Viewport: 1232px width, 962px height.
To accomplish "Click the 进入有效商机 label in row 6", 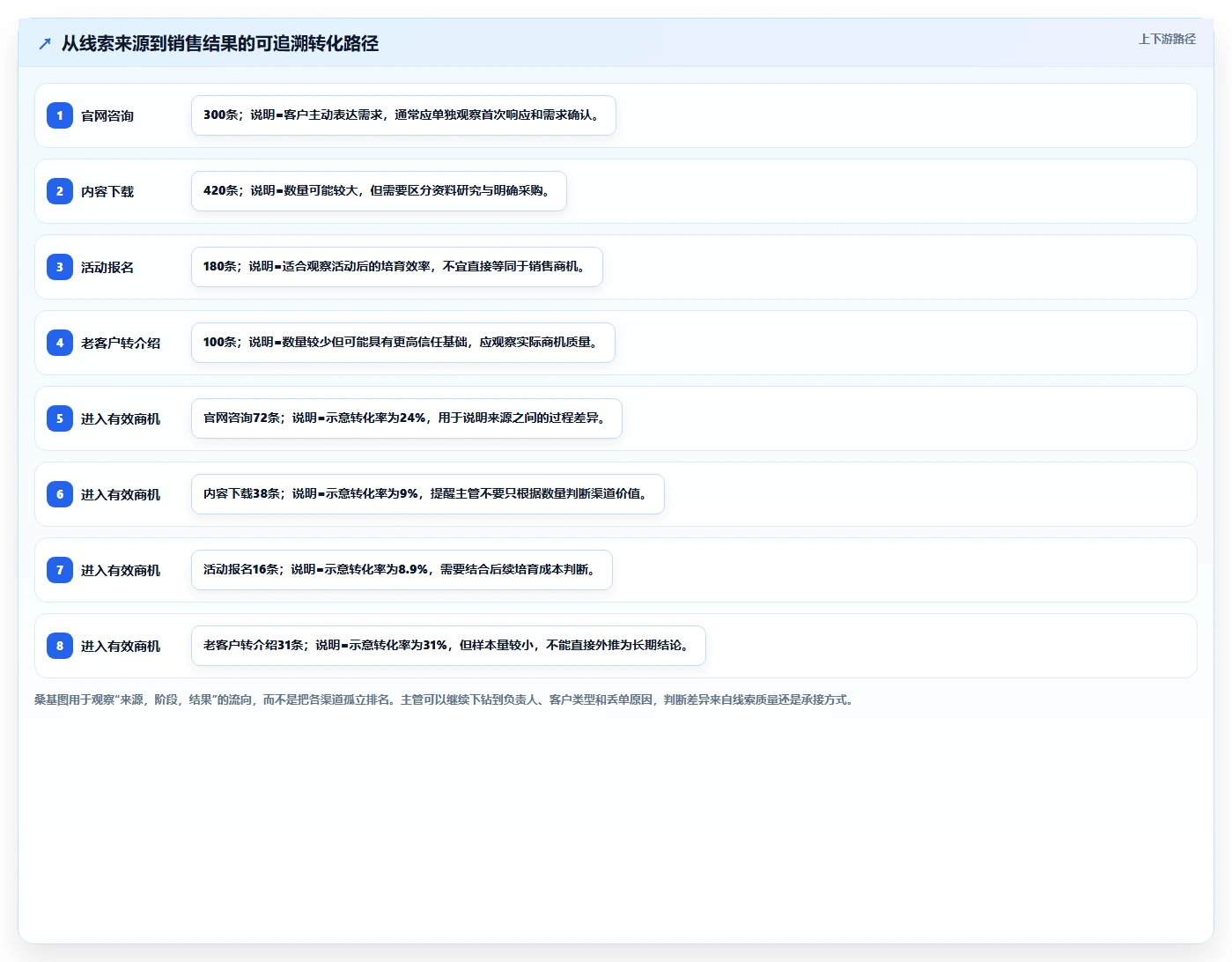I will pyautogui.click(x=121, y=494).
